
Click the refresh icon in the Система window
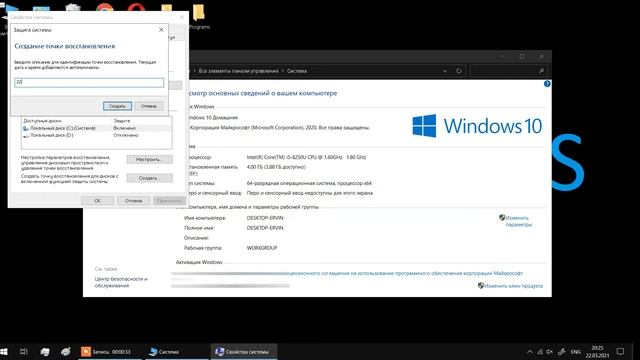coord(458,71)
